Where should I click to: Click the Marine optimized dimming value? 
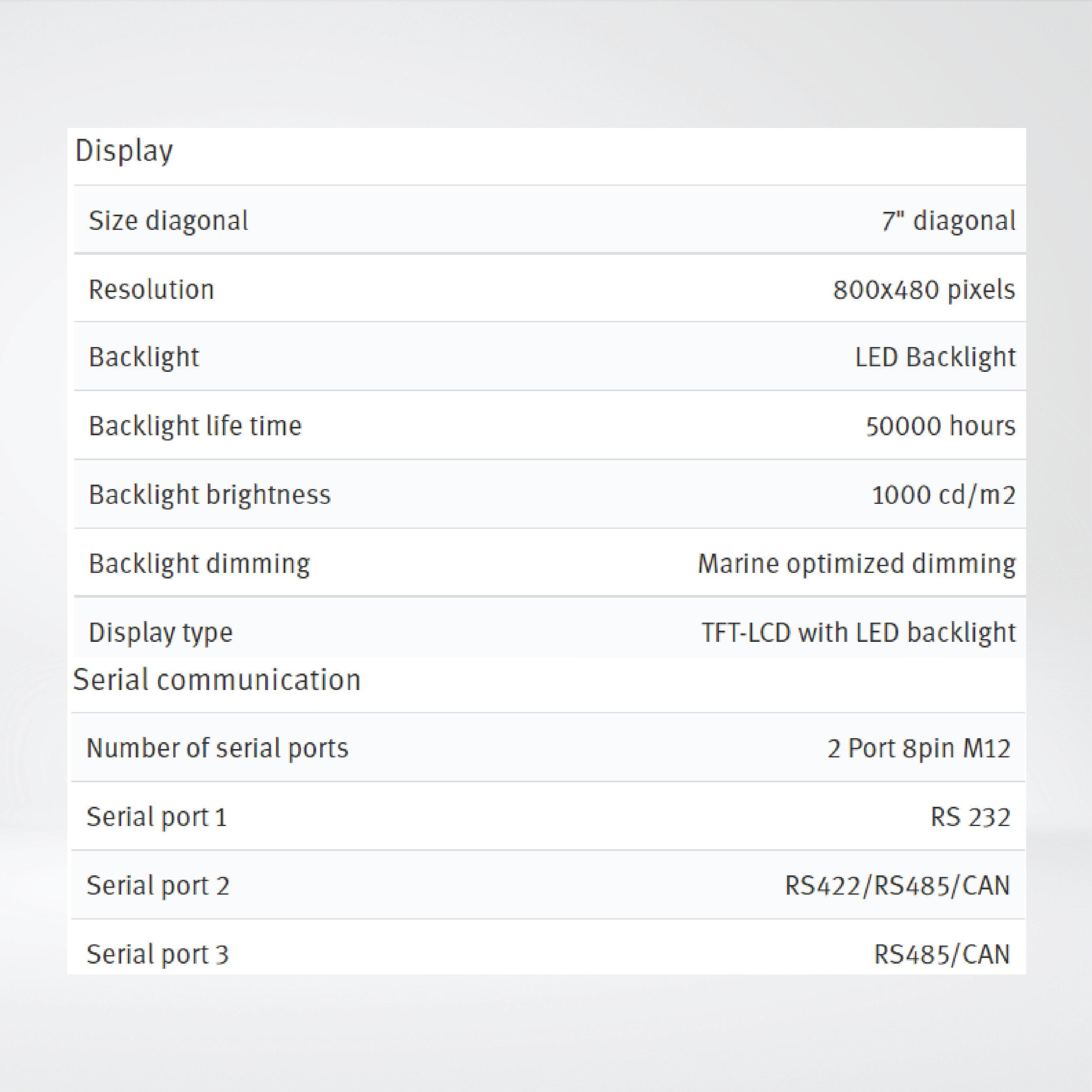click(856, 564)
